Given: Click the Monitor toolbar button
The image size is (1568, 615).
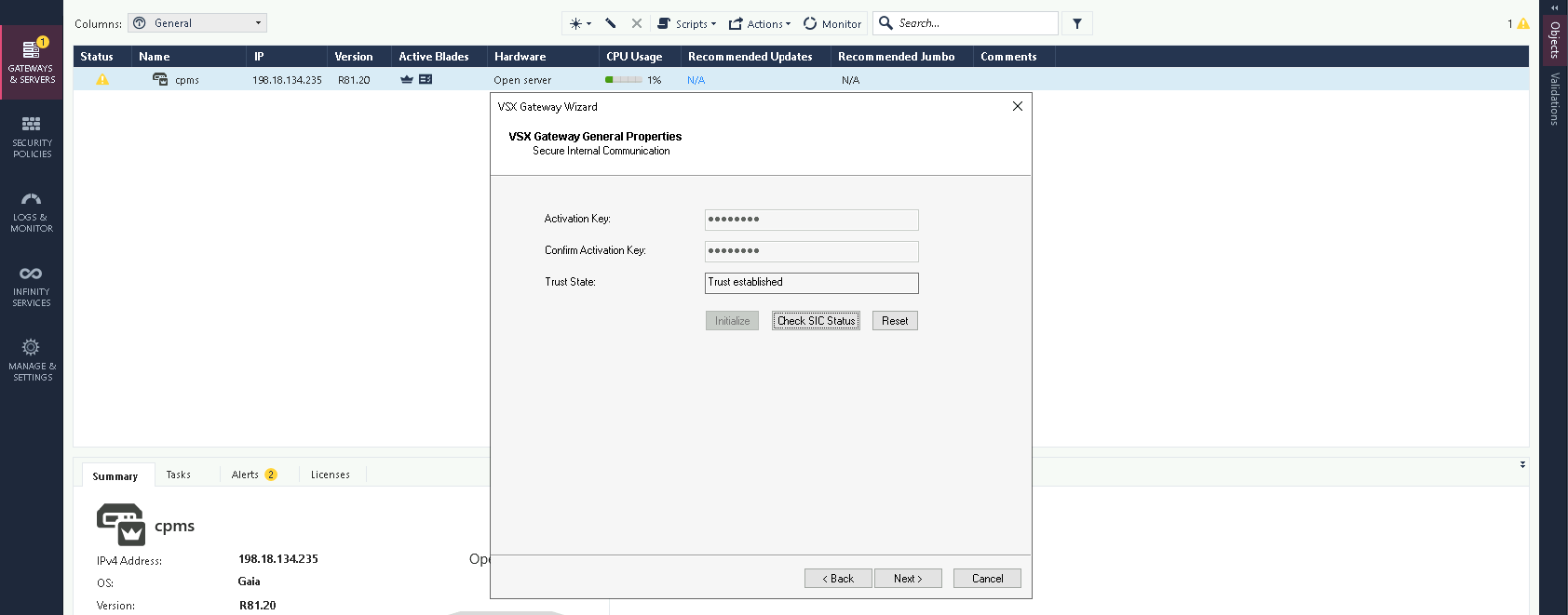Looking at the screenshot, I should coord(832,23).
